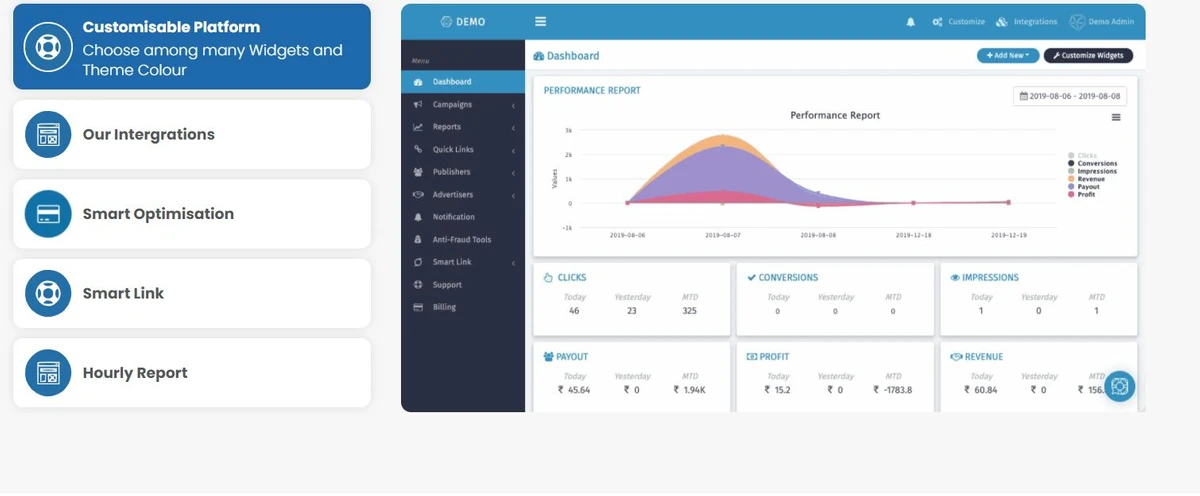Click the Our Intergrations card icon
Screen dimensions: 1200x496
pyautogui.click(x=48, y=134)
